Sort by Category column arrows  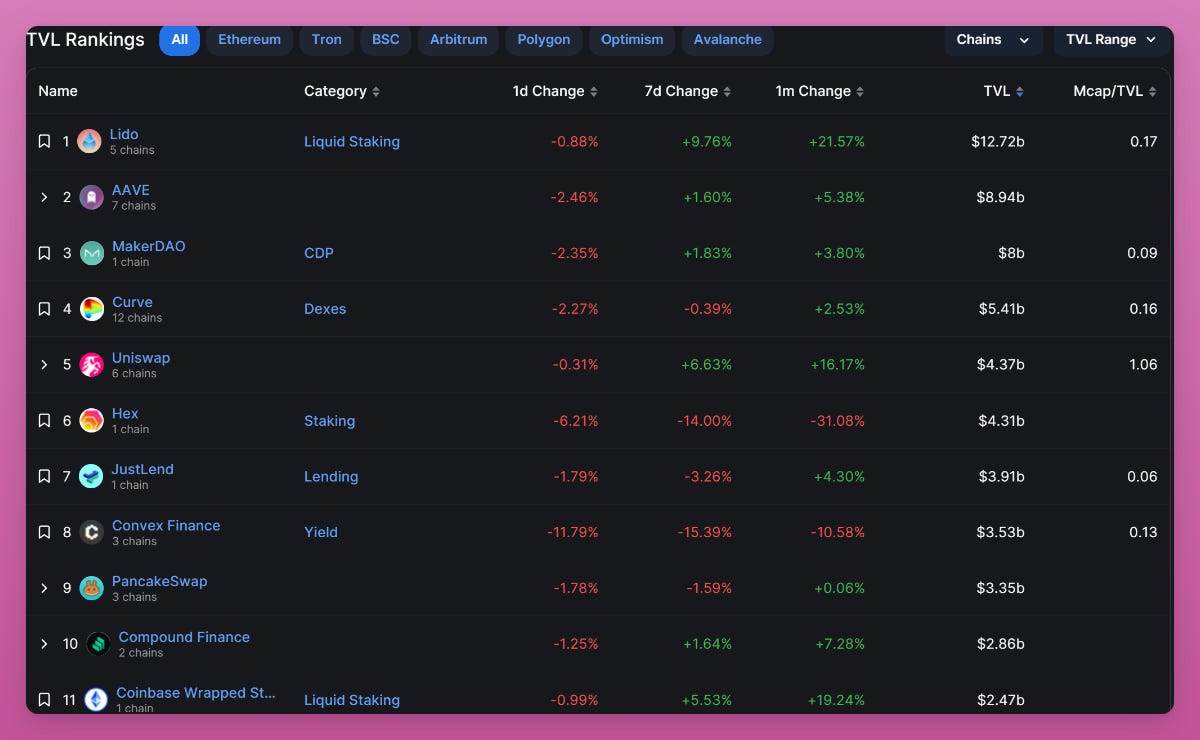tap(376, 92)
